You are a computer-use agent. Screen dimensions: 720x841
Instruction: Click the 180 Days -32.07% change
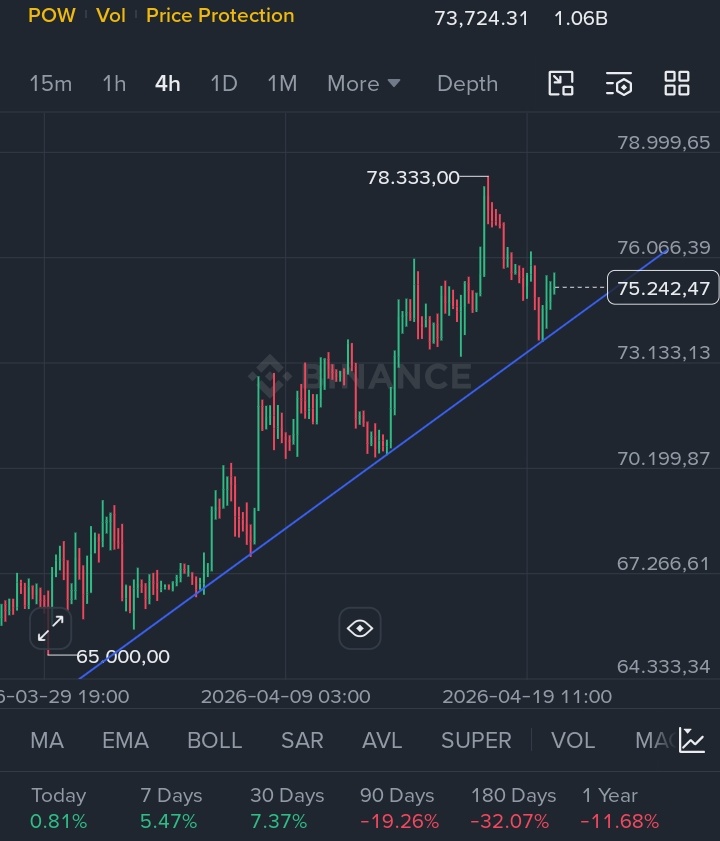click(512, 808)
